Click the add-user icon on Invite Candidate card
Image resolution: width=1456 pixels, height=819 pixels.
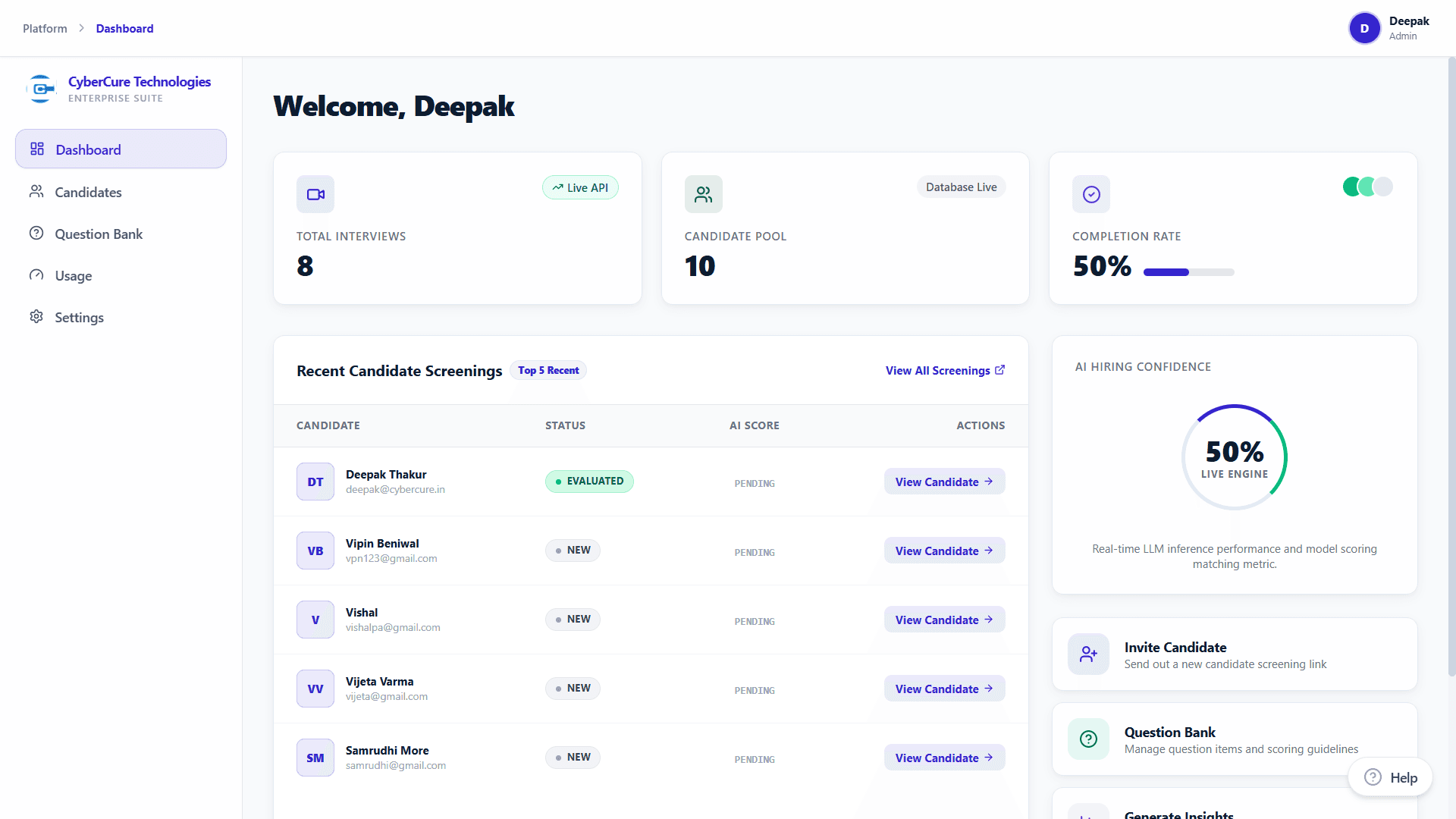(x=1088, y=654)
